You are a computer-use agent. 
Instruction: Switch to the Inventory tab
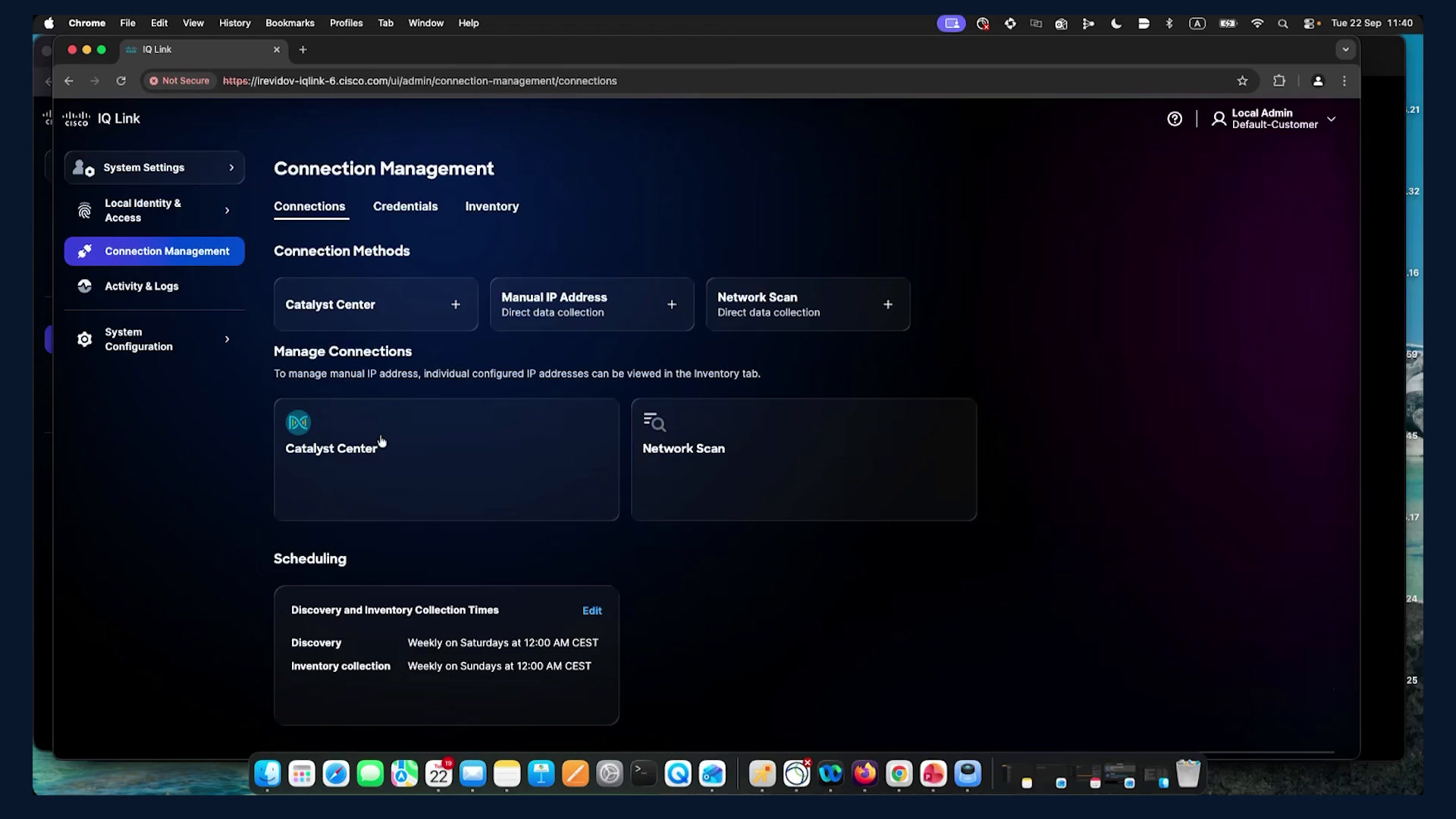point(491,206)
